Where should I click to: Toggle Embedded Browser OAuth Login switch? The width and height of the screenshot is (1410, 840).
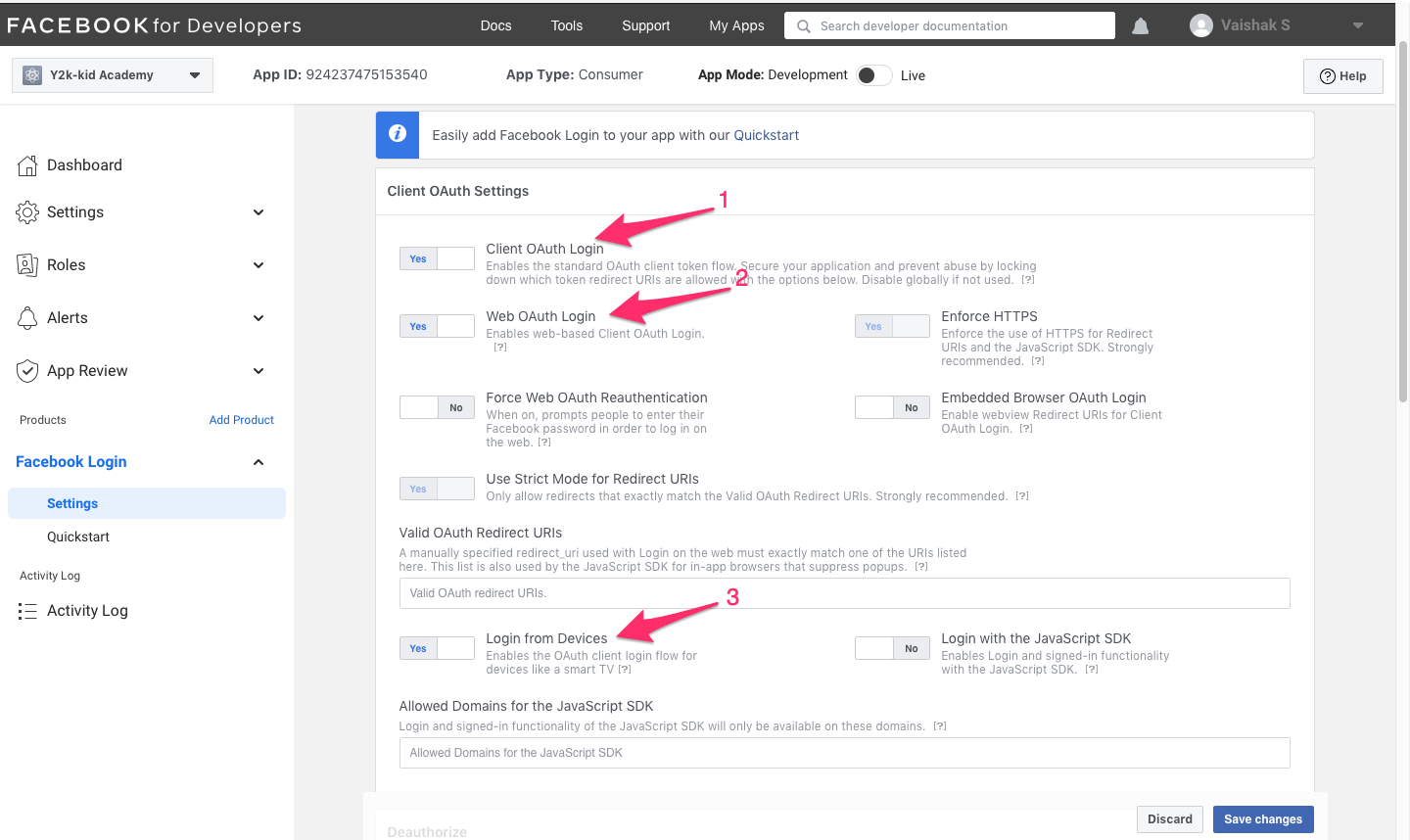tap(892, 407)
